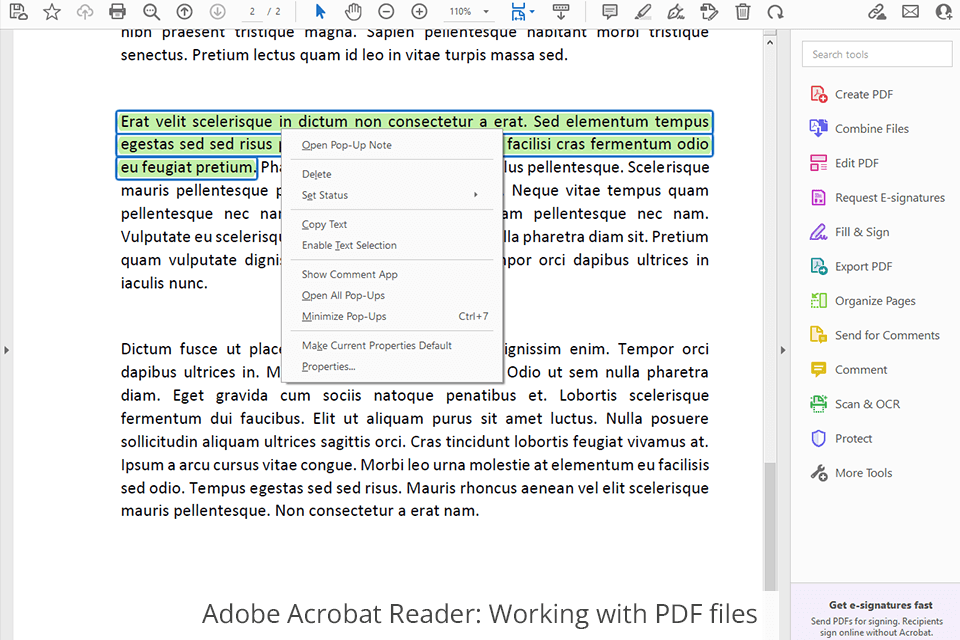Screen dimensions: 960x640
Task: Open More Tools in the sidebar
Action: click(851, 473)
